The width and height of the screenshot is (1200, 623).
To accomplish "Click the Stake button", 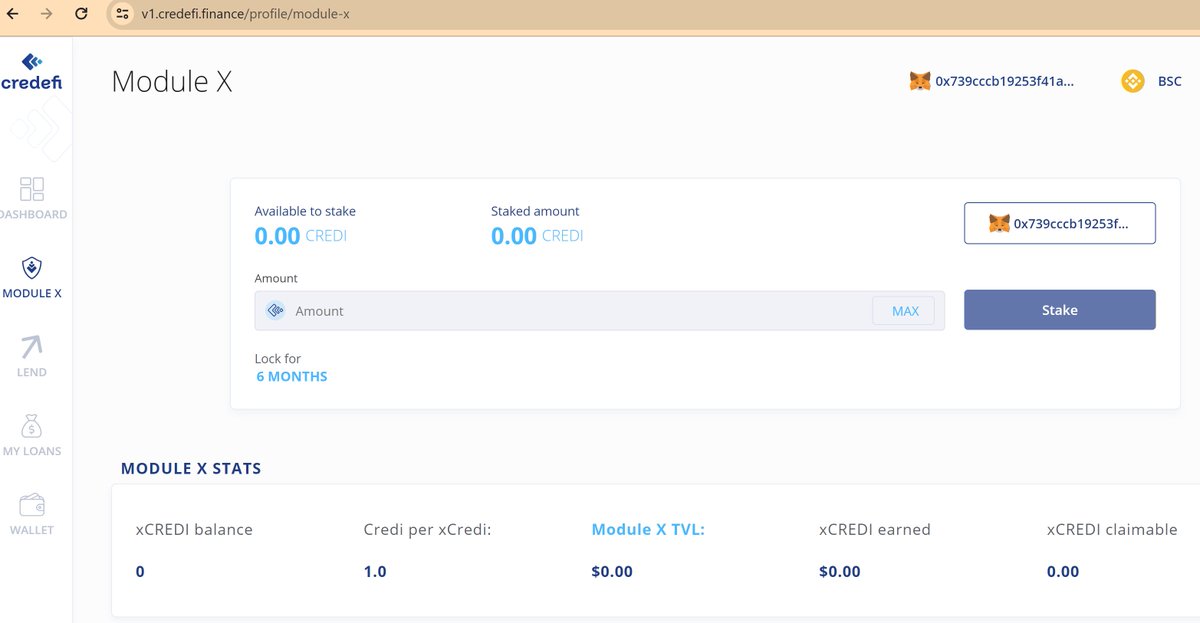I will (1059, 310).
